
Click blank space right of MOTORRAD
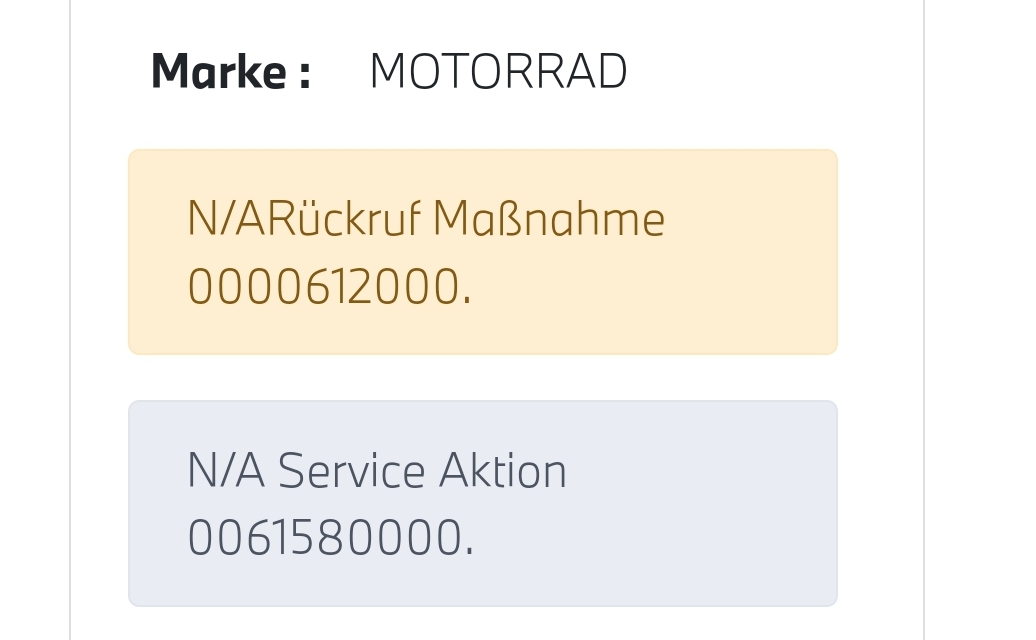point(760,72)
